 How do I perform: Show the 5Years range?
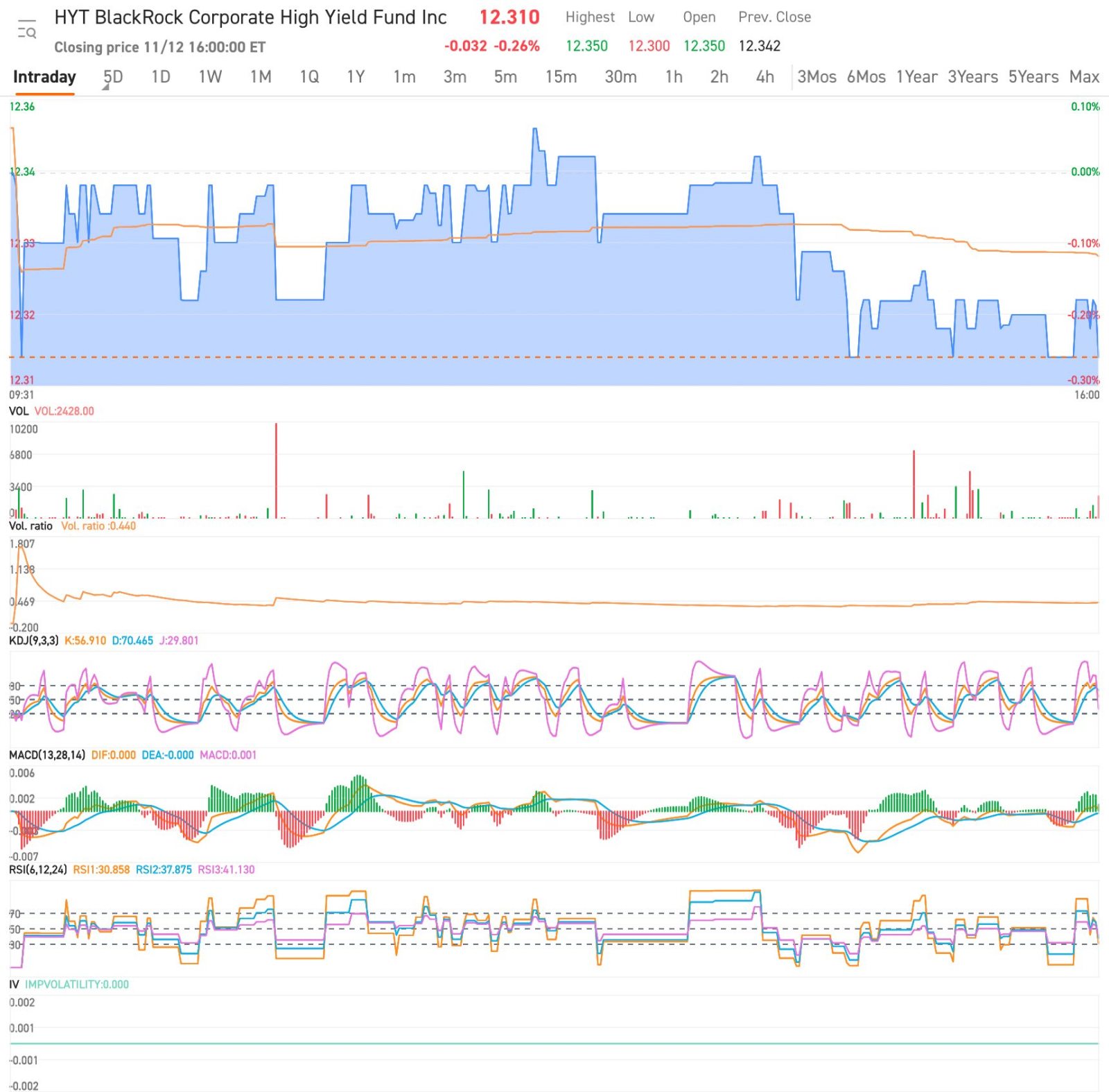click(x=1033, y=77)
